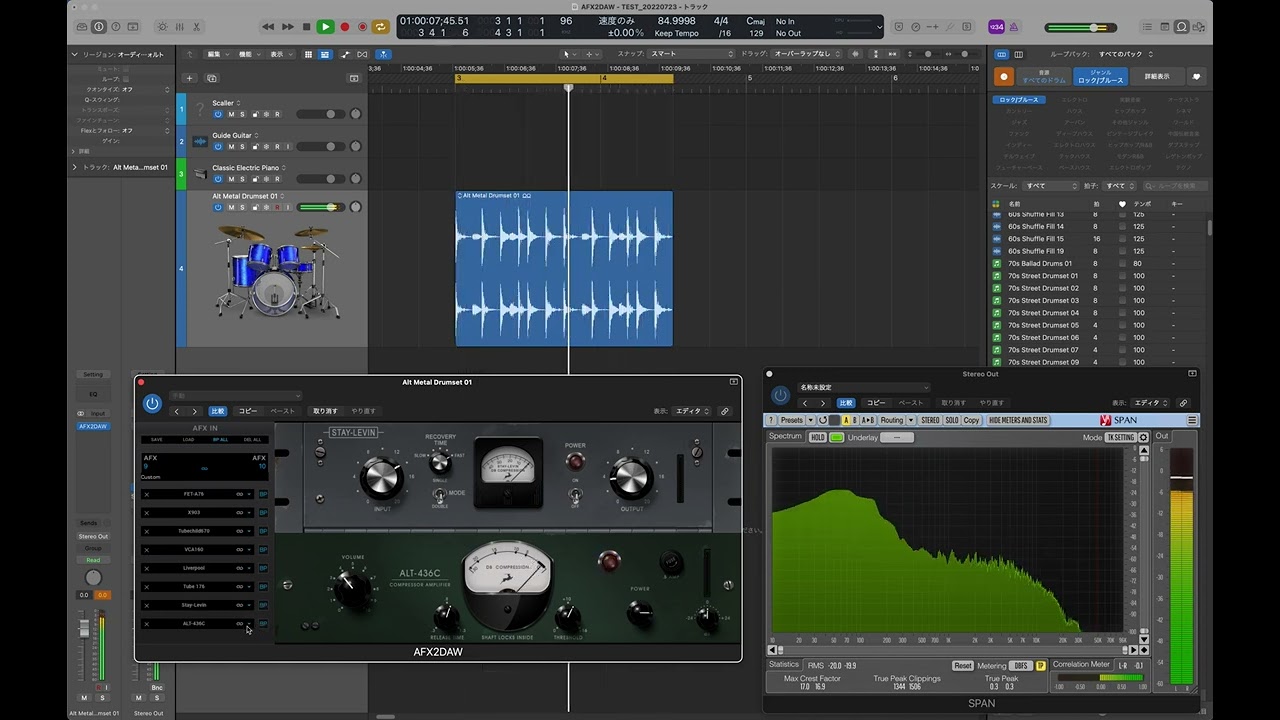The height and width of the screenshot is (720, 1280).
Task: Click the ALT-436C VOLUME knob
Action: pyautogui.click(x=352, y=591)
